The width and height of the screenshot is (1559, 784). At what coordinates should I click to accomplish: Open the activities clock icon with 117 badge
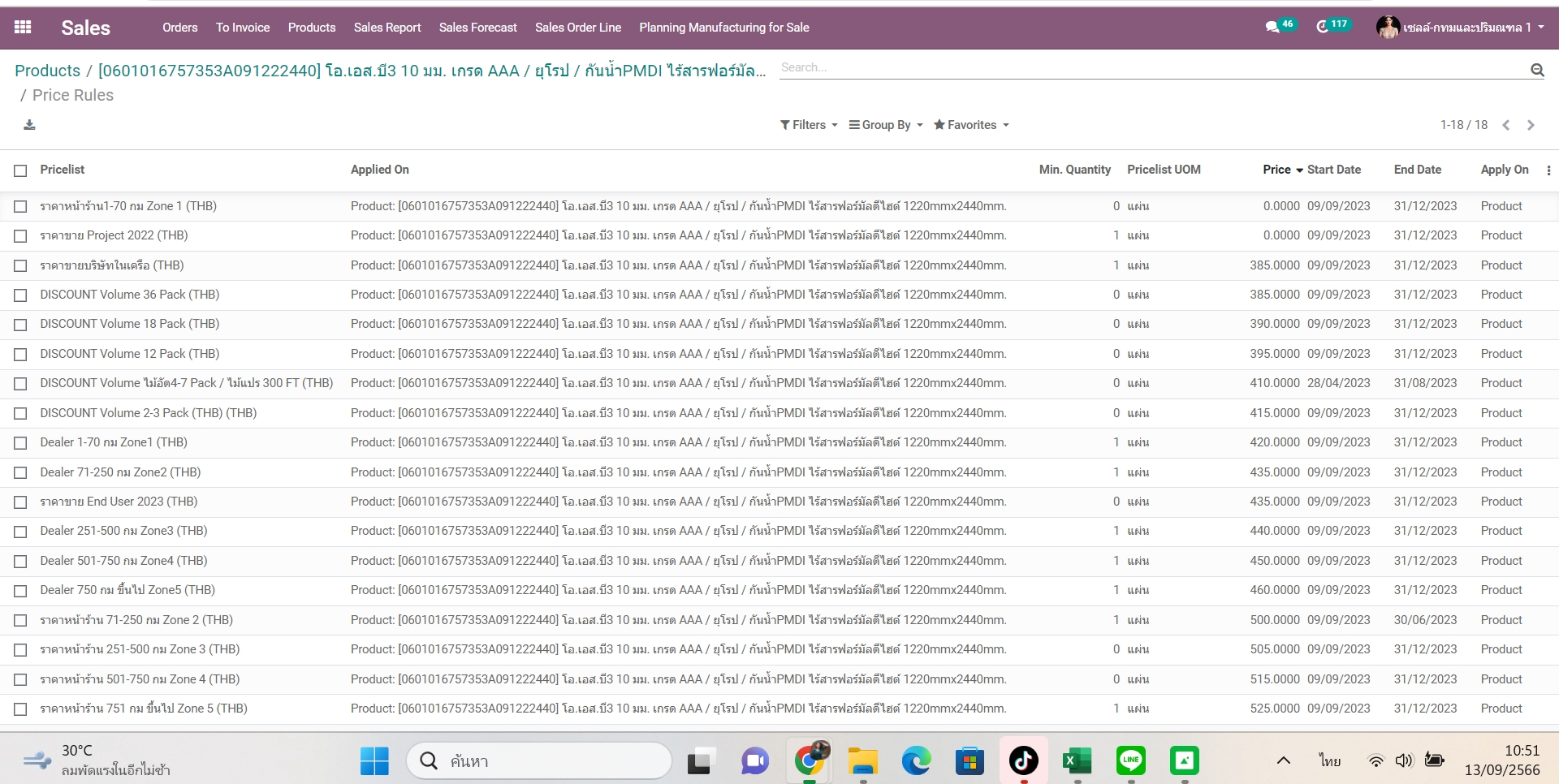coord(1323,28)
